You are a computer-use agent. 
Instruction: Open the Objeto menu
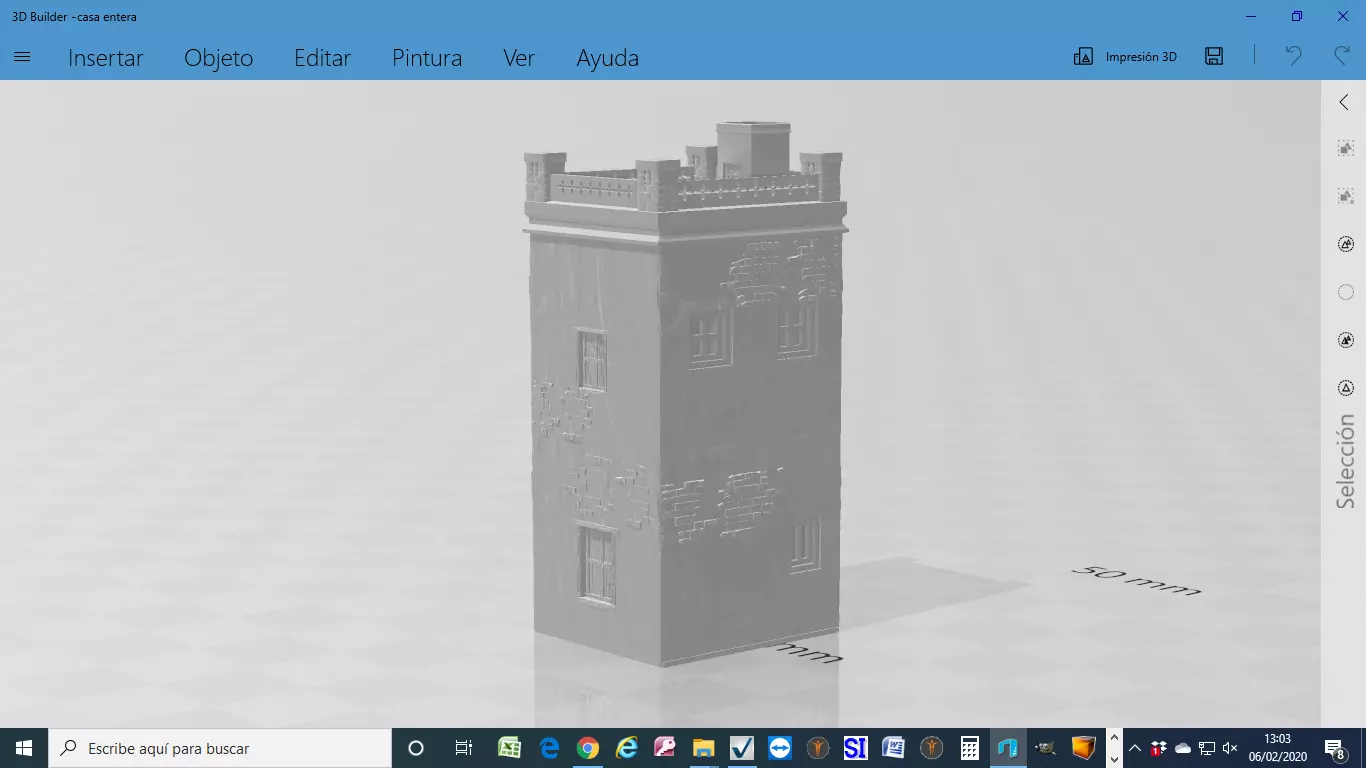click(x=219, y=58)
